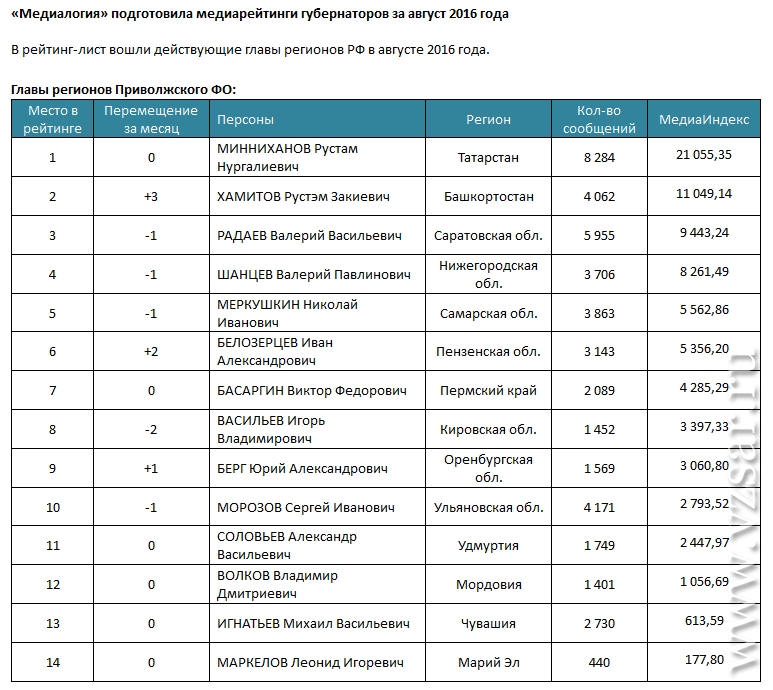Click the message count 8 284
The height and width of the screenshot is (690, 773).
[x=599, y=158]
